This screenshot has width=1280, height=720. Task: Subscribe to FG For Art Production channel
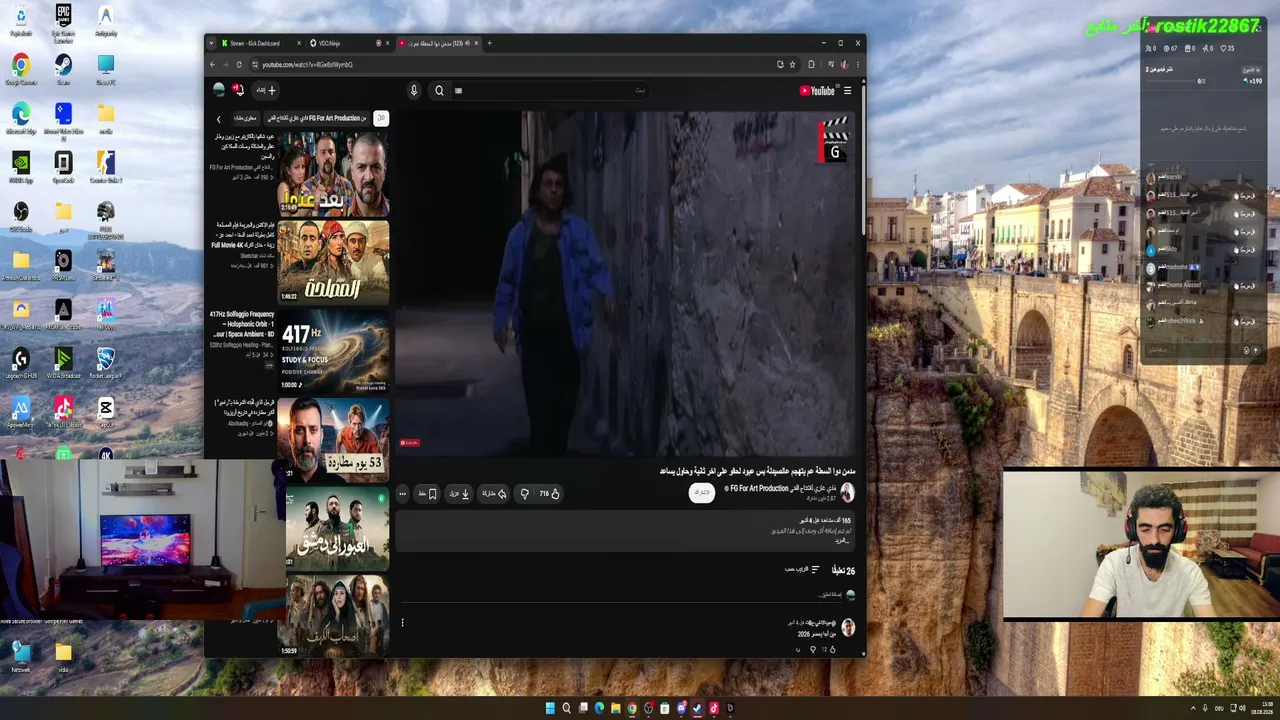[702, 493]
